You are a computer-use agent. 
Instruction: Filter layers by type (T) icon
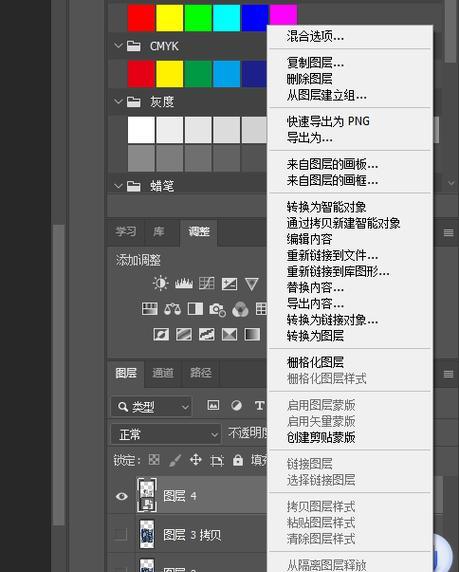(x=259, y=405)
